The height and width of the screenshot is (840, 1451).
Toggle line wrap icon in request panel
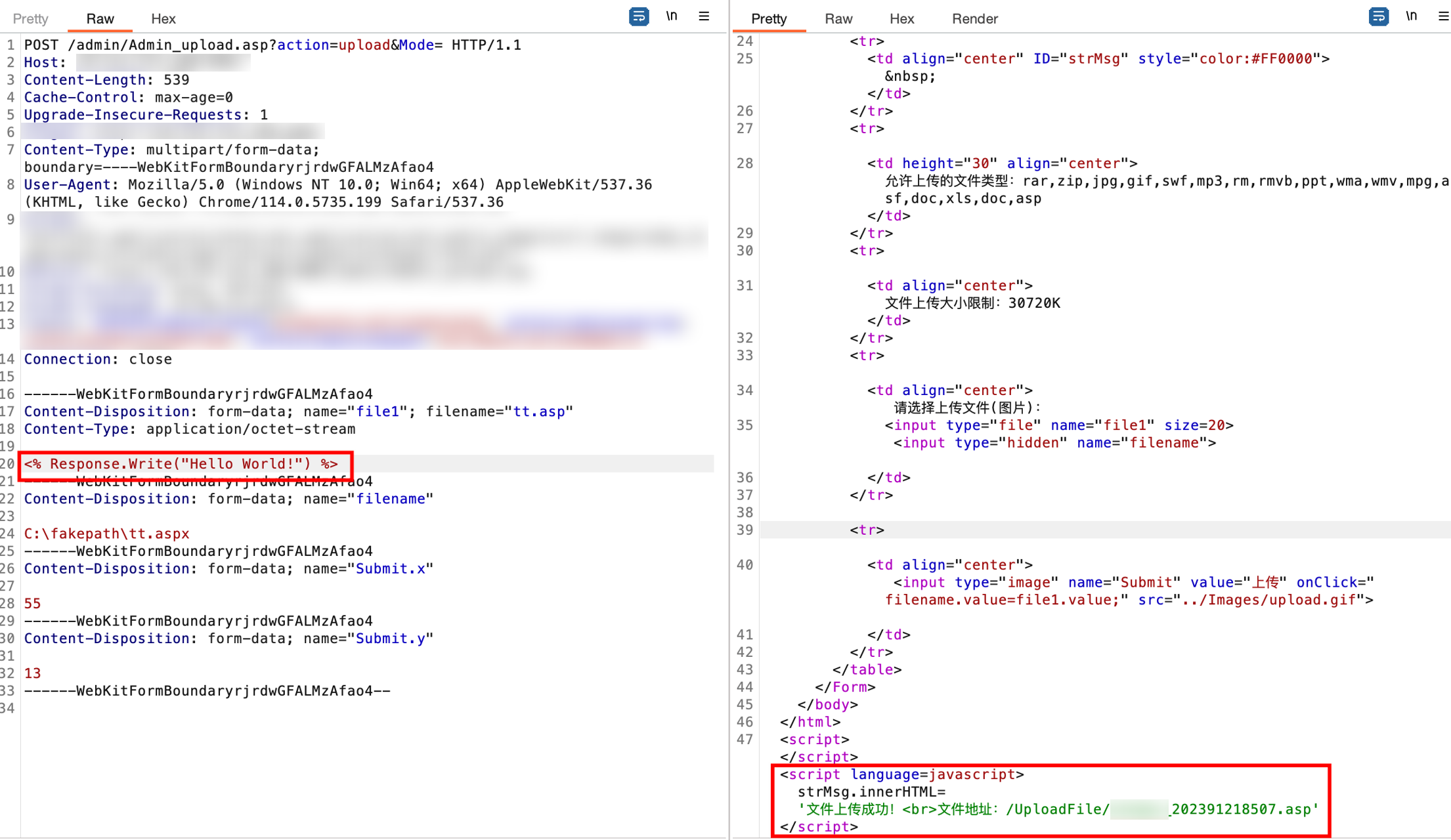638,16
